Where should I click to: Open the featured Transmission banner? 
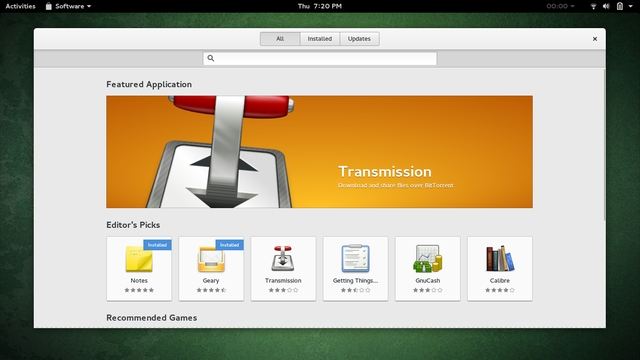(319, 152)
